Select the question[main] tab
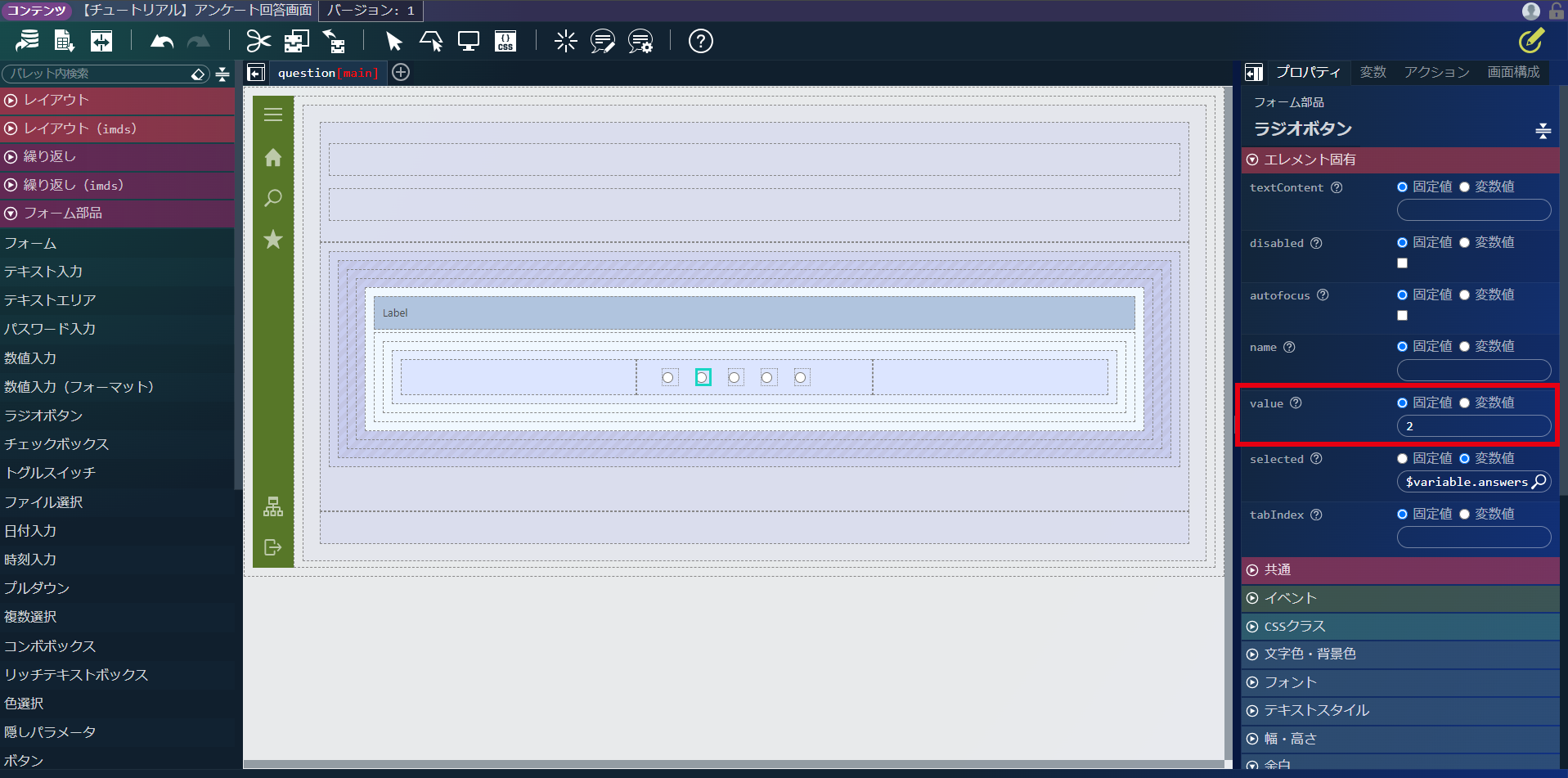 [x=328, y=73]
